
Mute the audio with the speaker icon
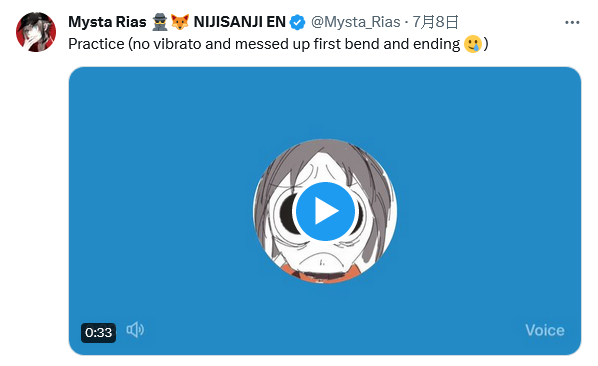coord(135,330)
